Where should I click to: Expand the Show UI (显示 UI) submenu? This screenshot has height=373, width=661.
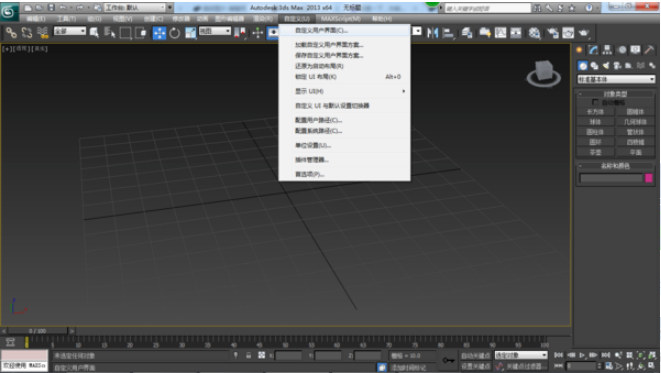point(344,91)
